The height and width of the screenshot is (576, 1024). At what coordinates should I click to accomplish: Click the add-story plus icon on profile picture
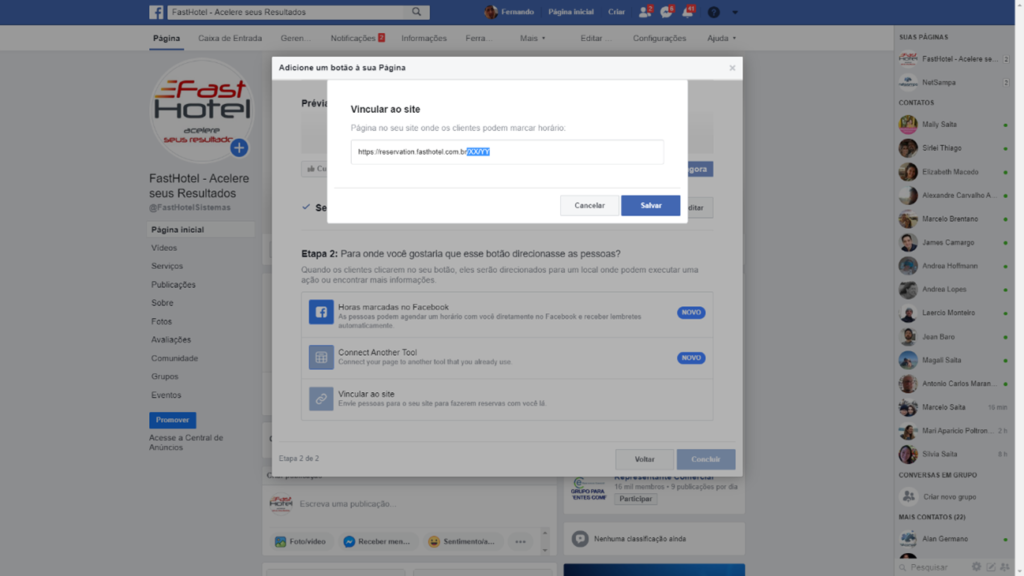click(x=239, y=148)
